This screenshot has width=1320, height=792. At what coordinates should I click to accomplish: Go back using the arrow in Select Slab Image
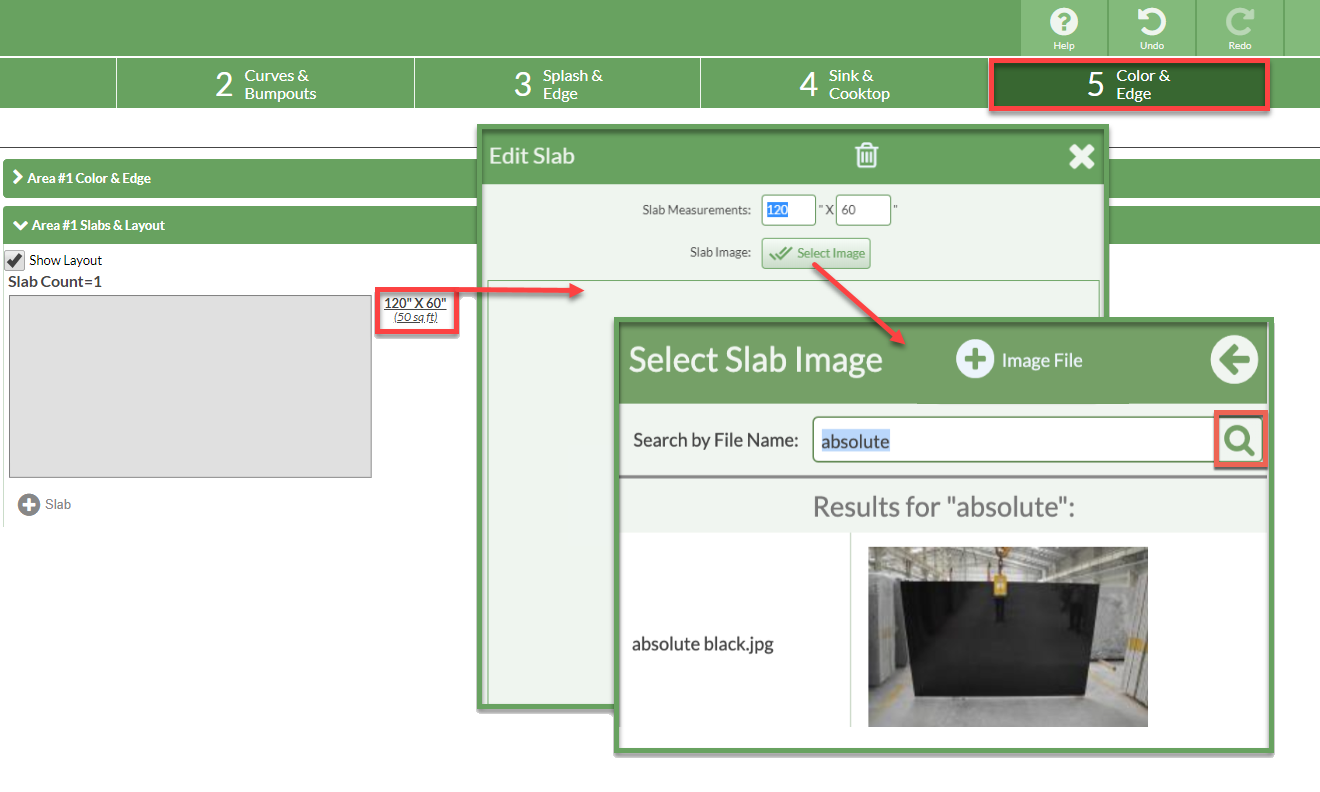coord(1233,359)
